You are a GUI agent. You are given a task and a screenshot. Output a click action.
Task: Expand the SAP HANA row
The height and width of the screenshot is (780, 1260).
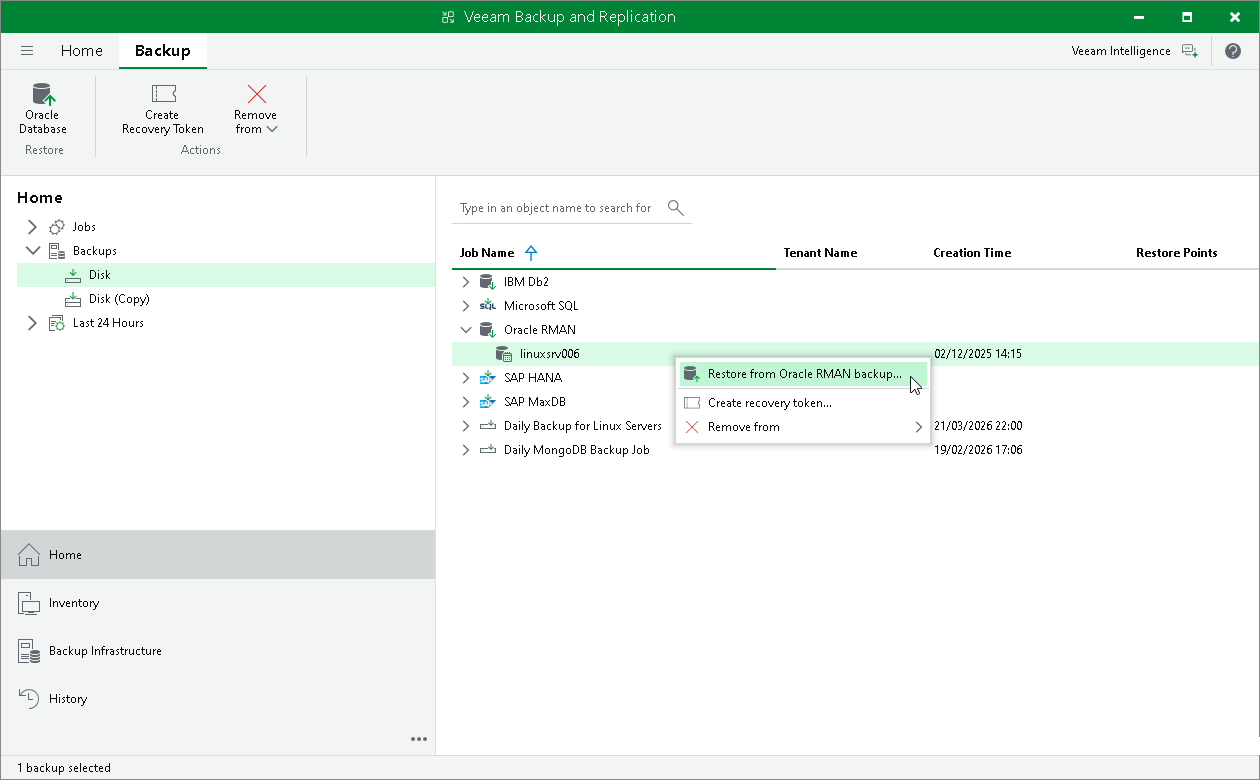(x=465, y=378)
